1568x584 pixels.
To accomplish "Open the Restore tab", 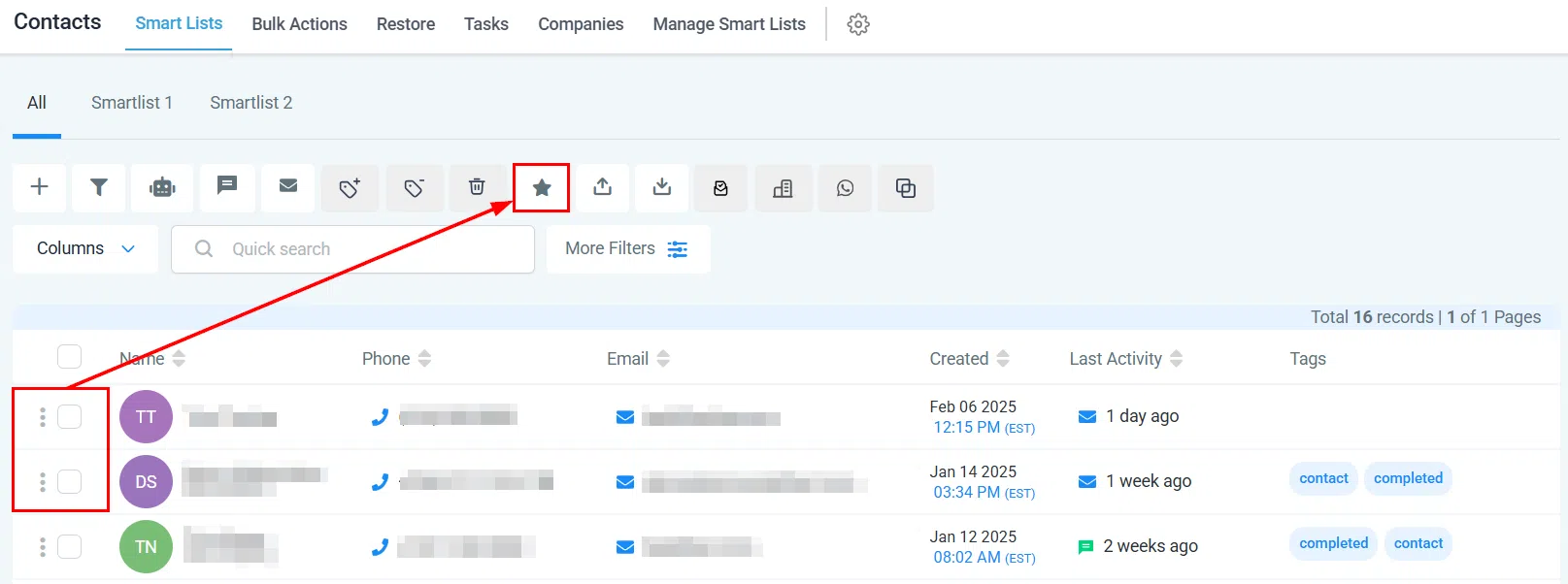I will (406, 24).
